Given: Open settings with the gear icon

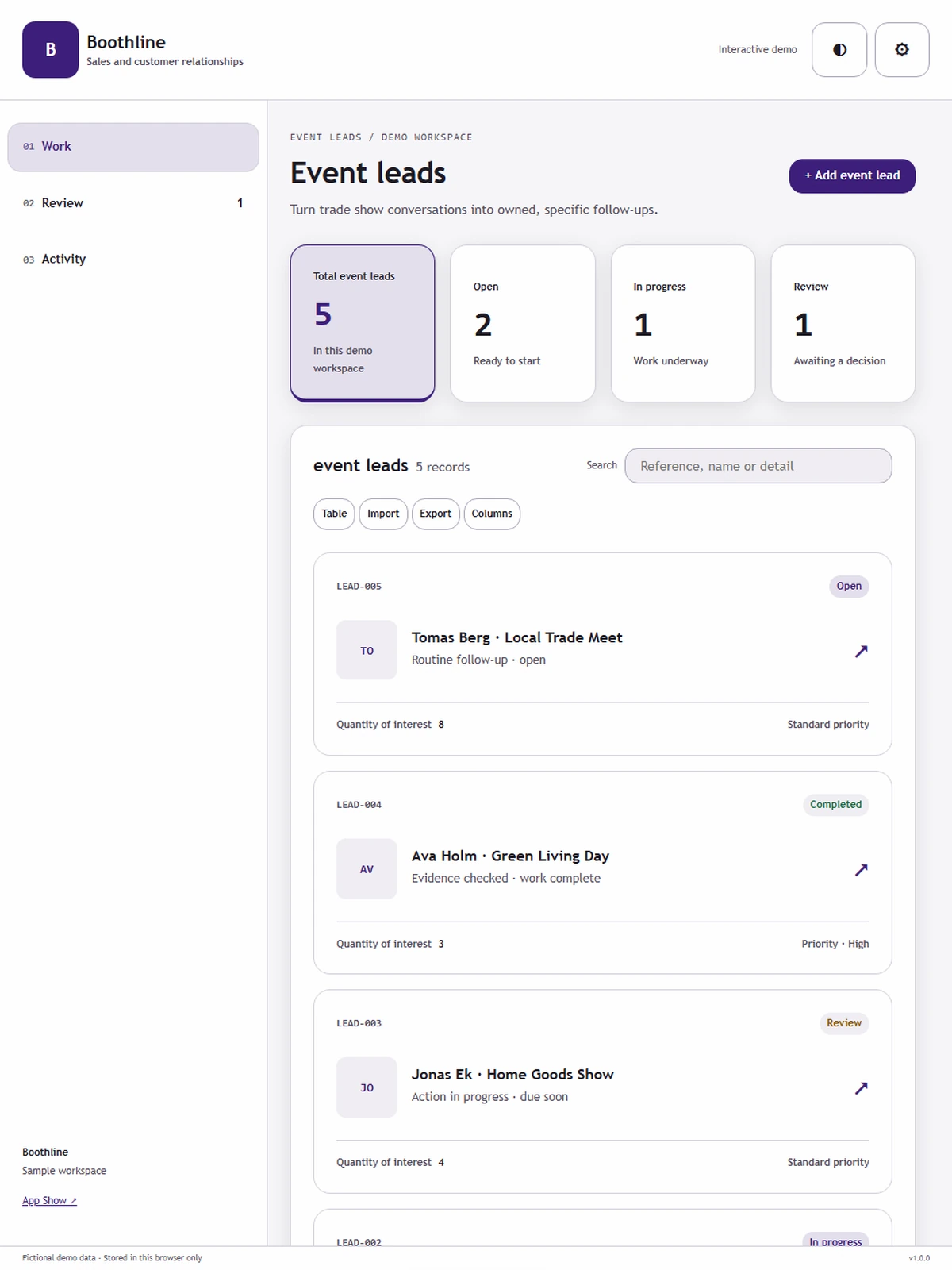Looking at the screenshot, I should point(902,49).
